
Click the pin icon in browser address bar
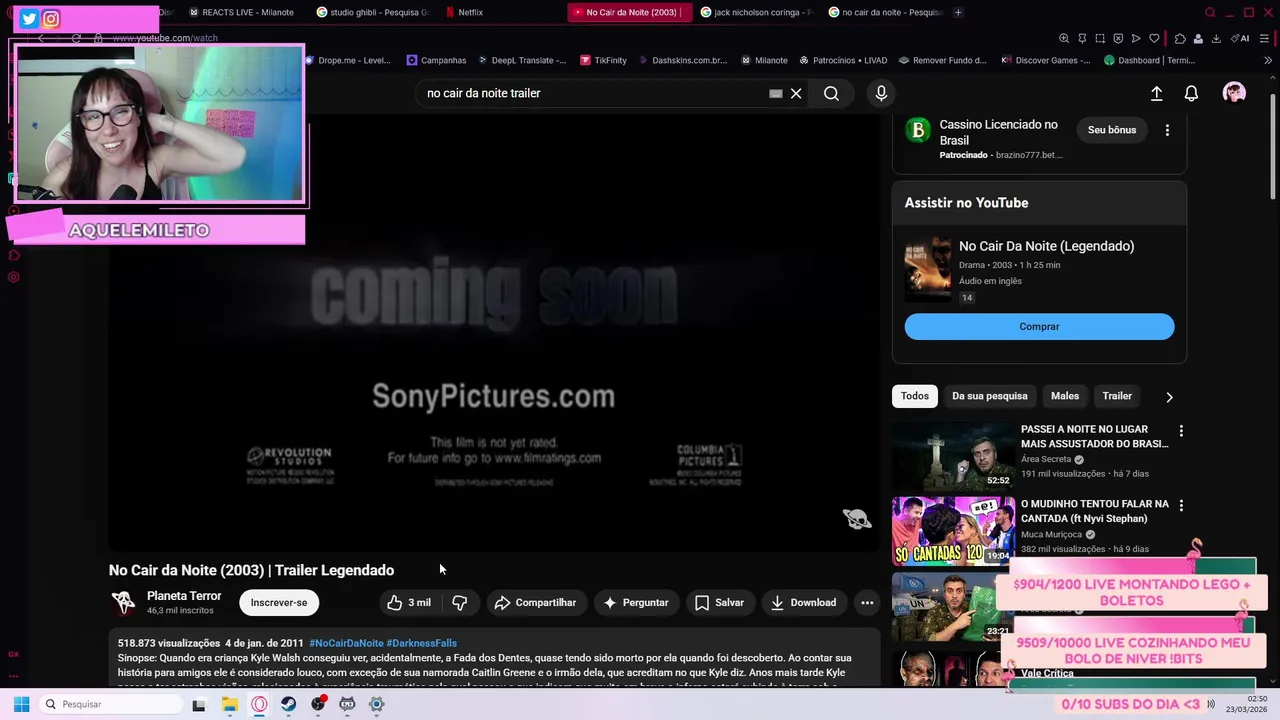(x=1082, y=38)
